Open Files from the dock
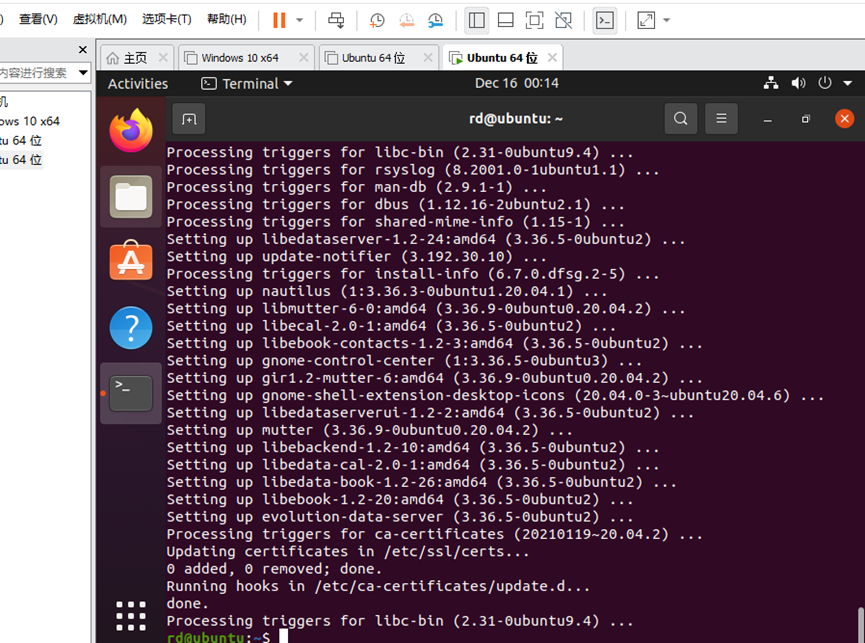This screenshot has width=865, height=643. (131, 196)
